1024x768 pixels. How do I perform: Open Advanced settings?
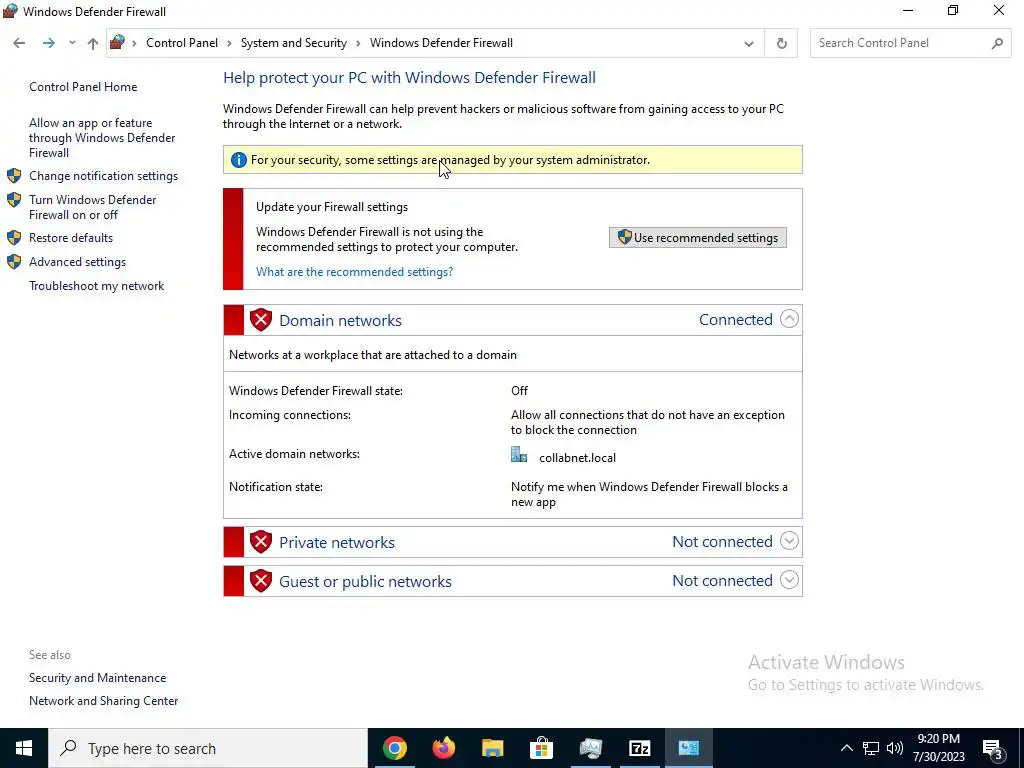click(77, 262)
